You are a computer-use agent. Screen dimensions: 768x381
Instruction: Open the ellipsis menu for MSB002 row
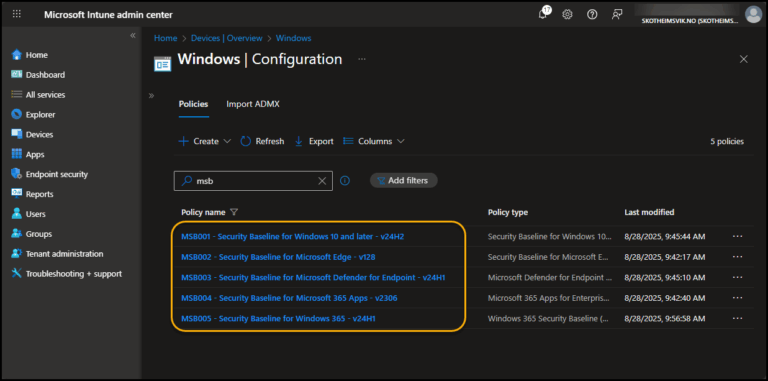point(738,257)
